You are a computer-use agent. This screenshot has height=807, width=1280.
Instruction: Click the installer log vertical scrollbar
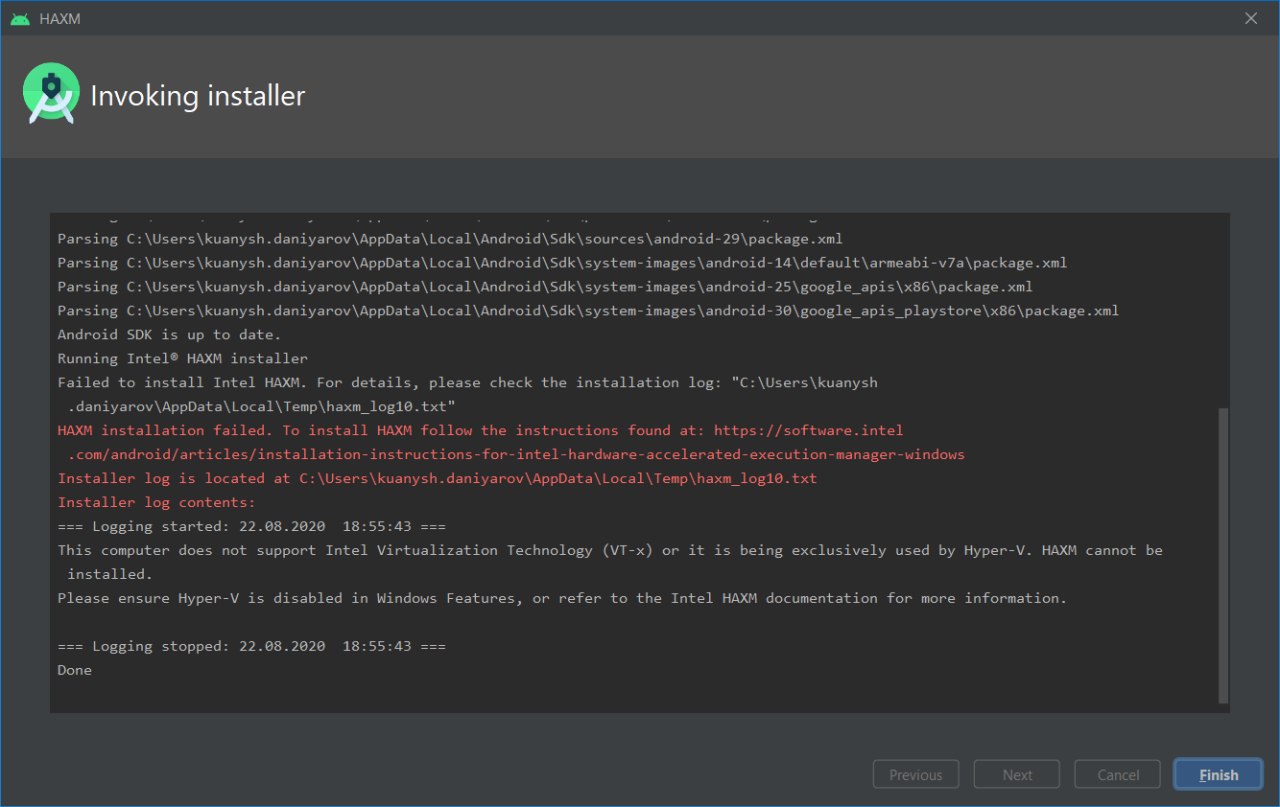click(x=1223, y=555)
